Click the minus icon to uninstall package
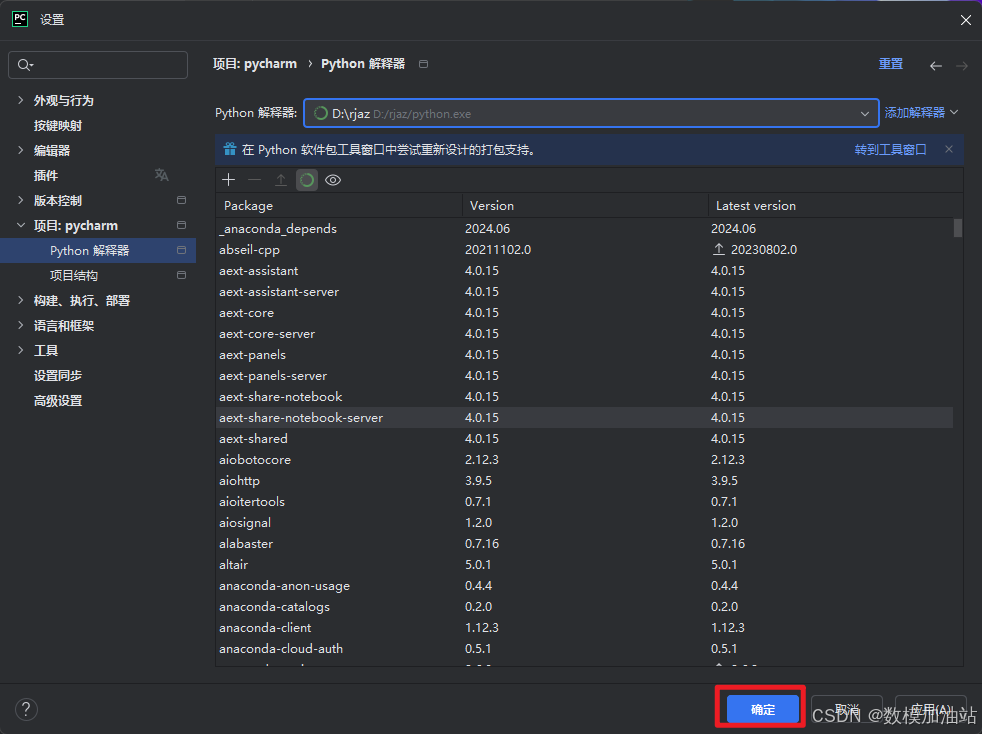 coord(254,180)
